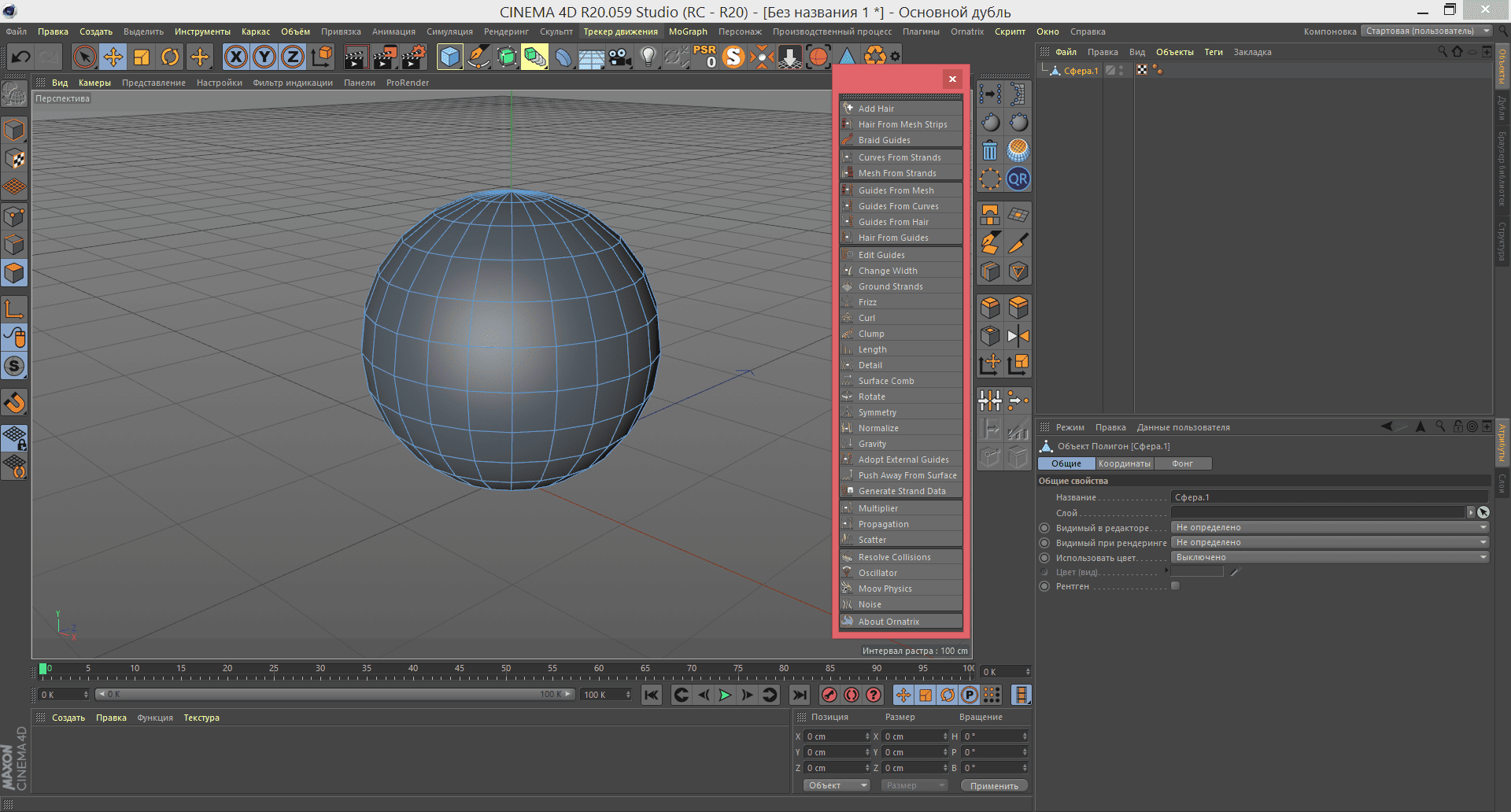Jump to the animation start
The image size is (1511, 812).
tap(651, 695)
